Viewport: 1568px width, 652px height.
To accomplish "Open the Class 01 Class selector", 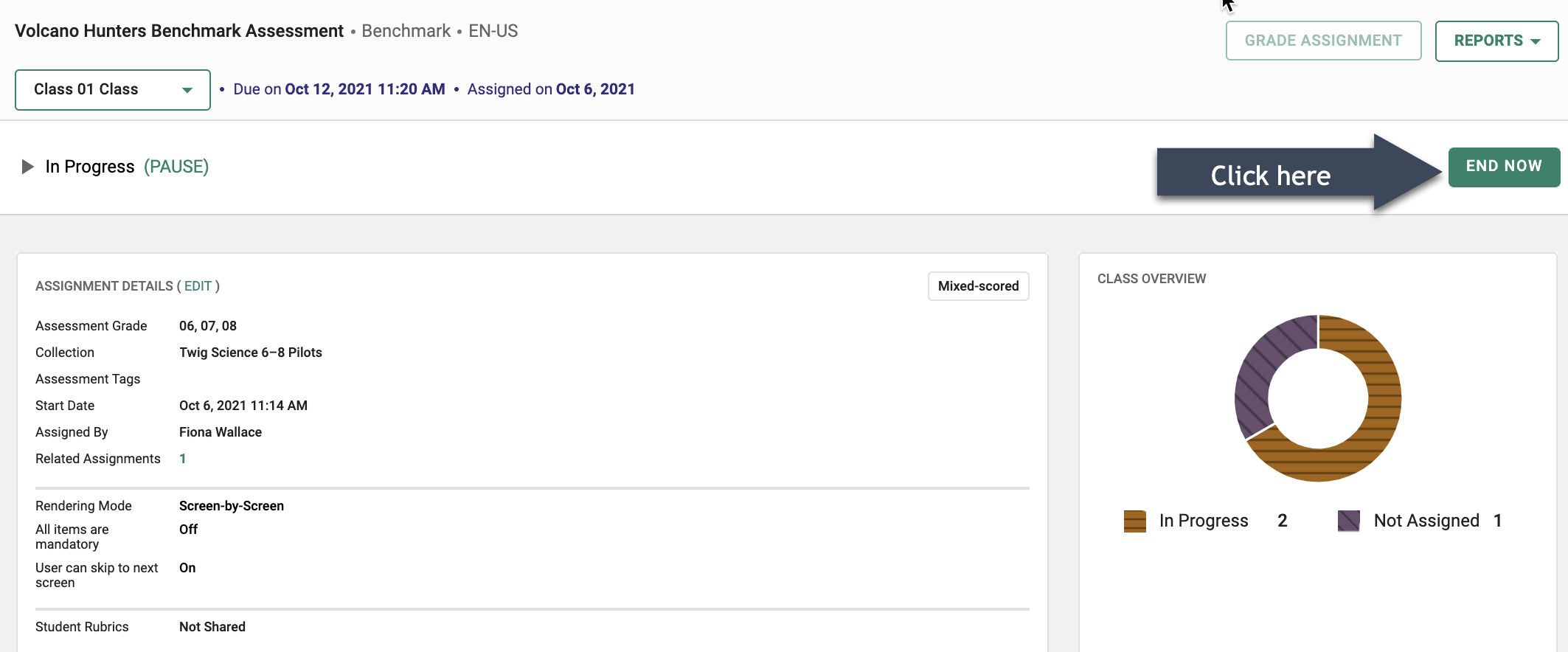I will pos(113,89).
